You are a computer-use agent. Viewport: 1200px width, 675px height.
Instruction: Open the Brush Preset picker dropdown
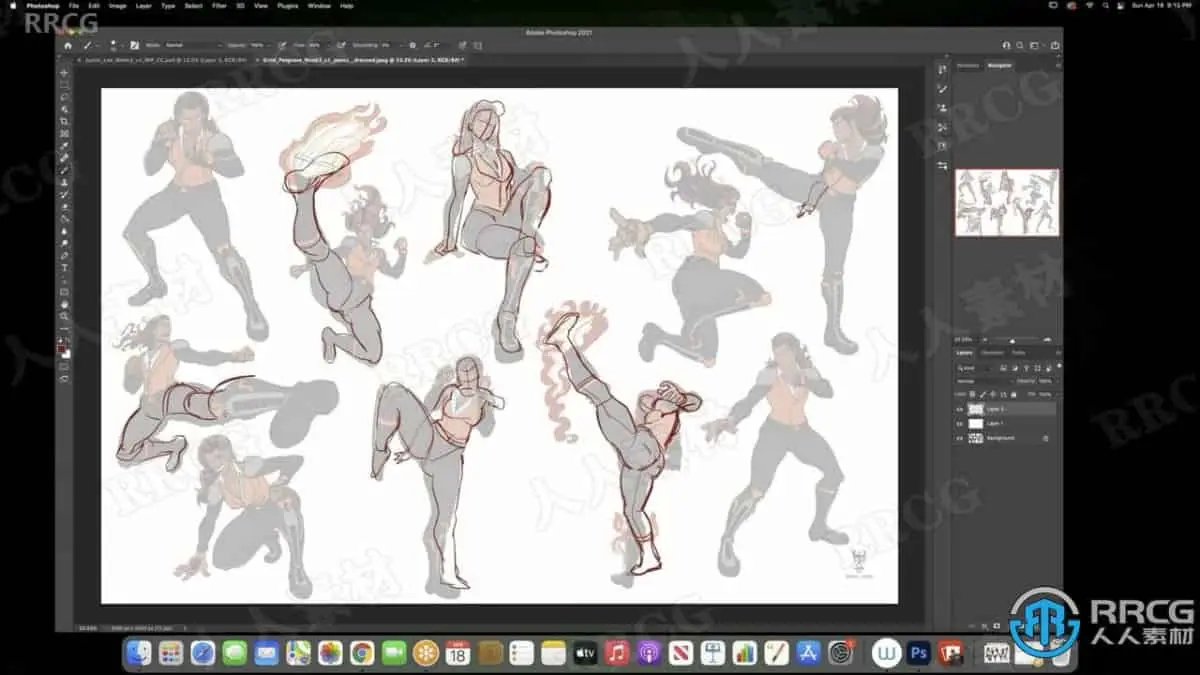click(115, 45)
